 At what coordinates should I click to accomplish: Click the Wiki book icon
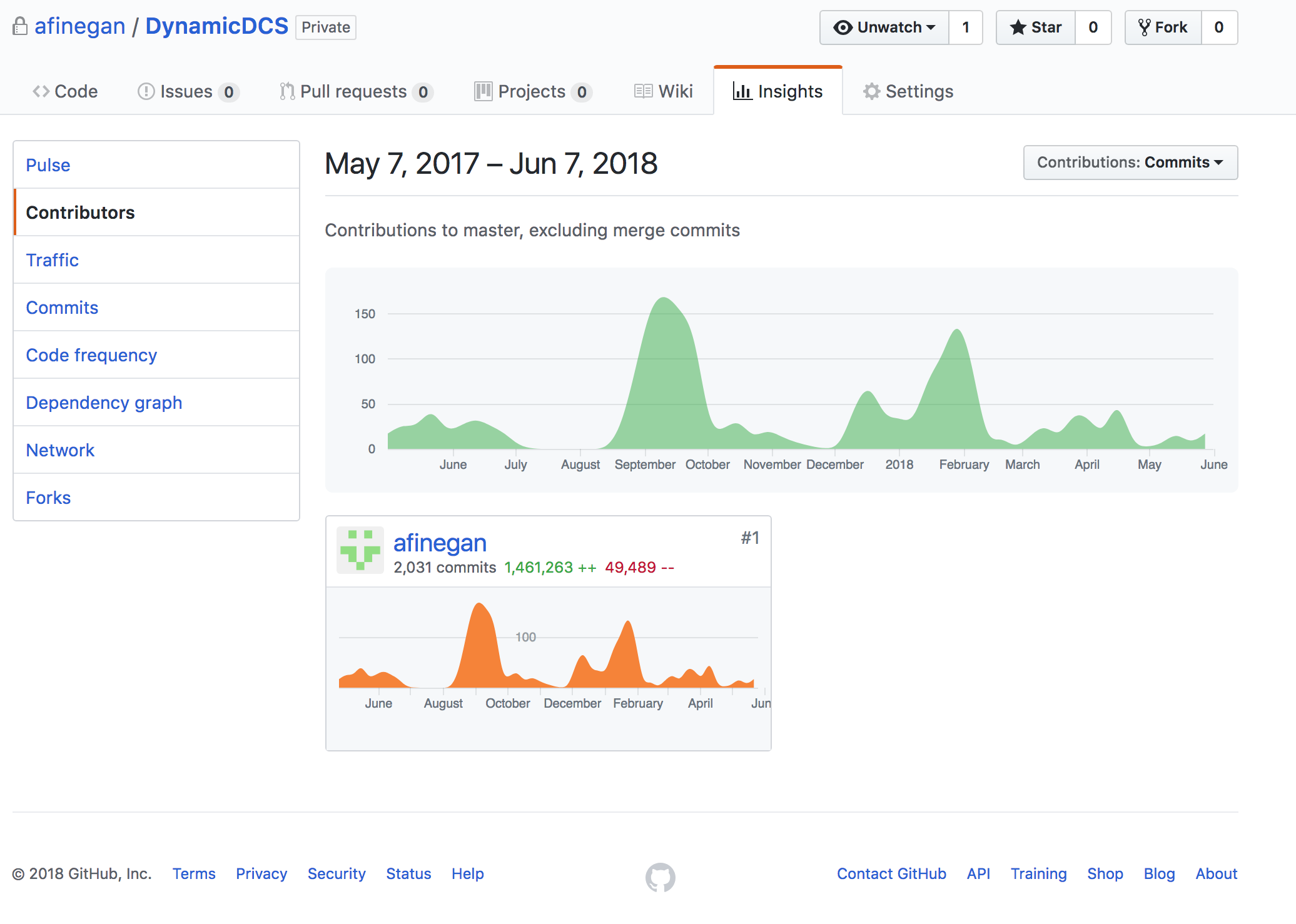(644, 91)
